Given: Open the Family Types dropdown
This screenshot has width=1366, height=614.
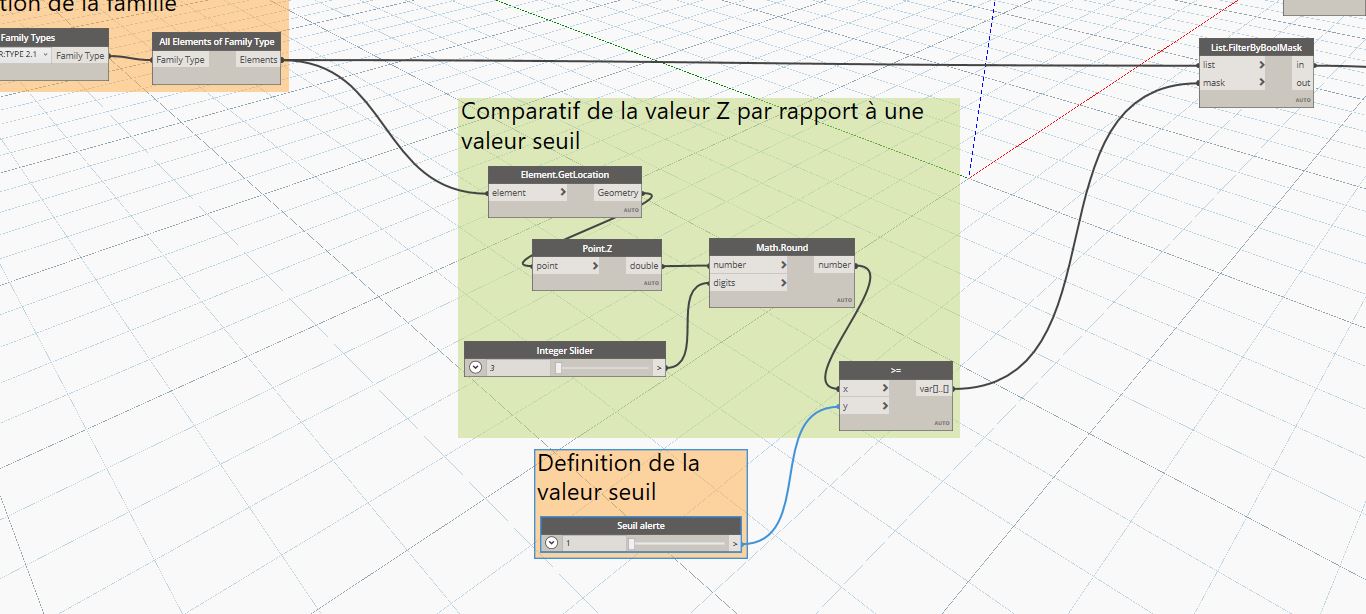Looking at the screenshot, I should [x=45, y=55].
